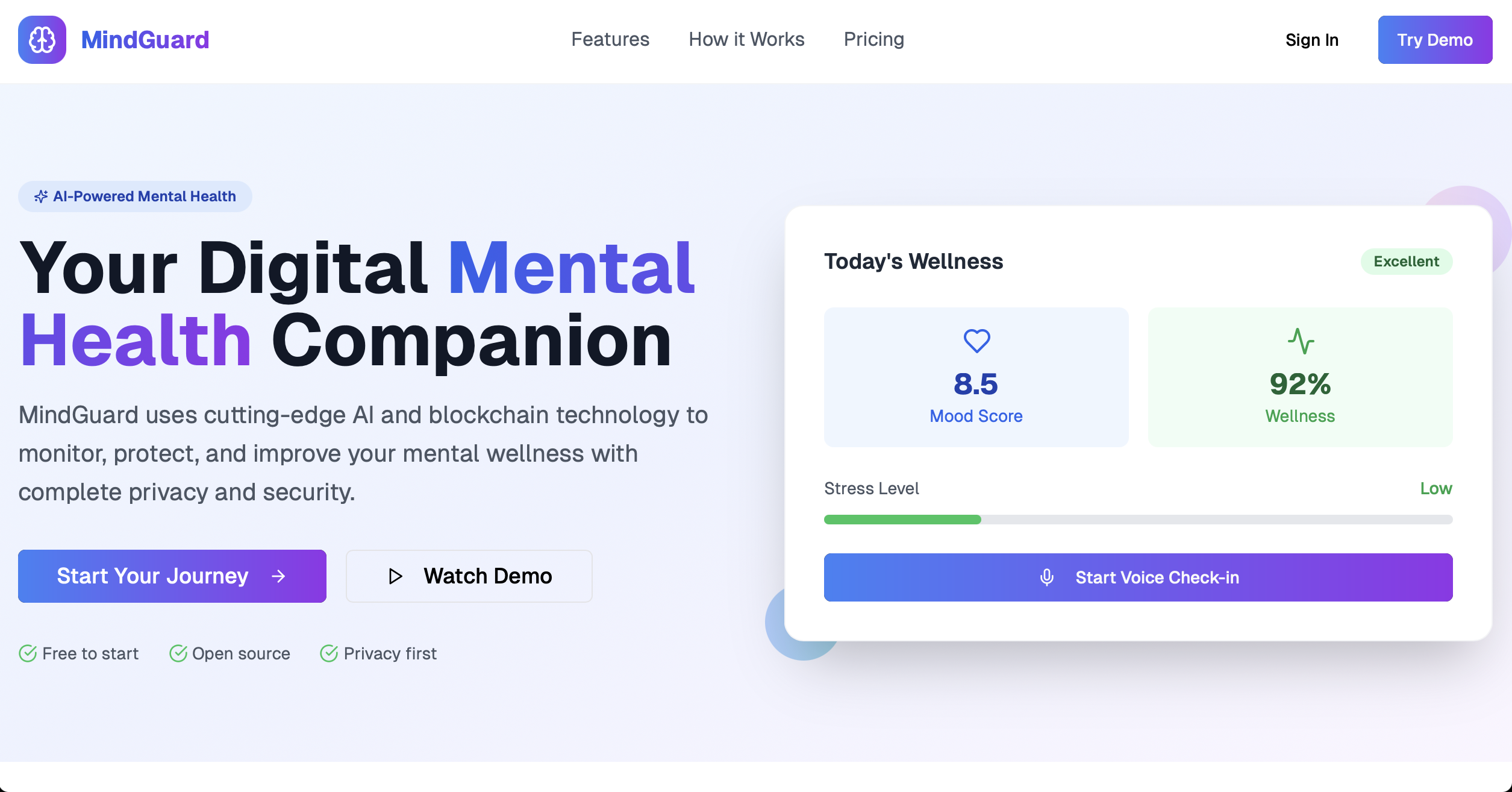This screenshot has height=792, width=1512.
Task: Click the Open source checkmark icon
Action: (x=178, y=653)
